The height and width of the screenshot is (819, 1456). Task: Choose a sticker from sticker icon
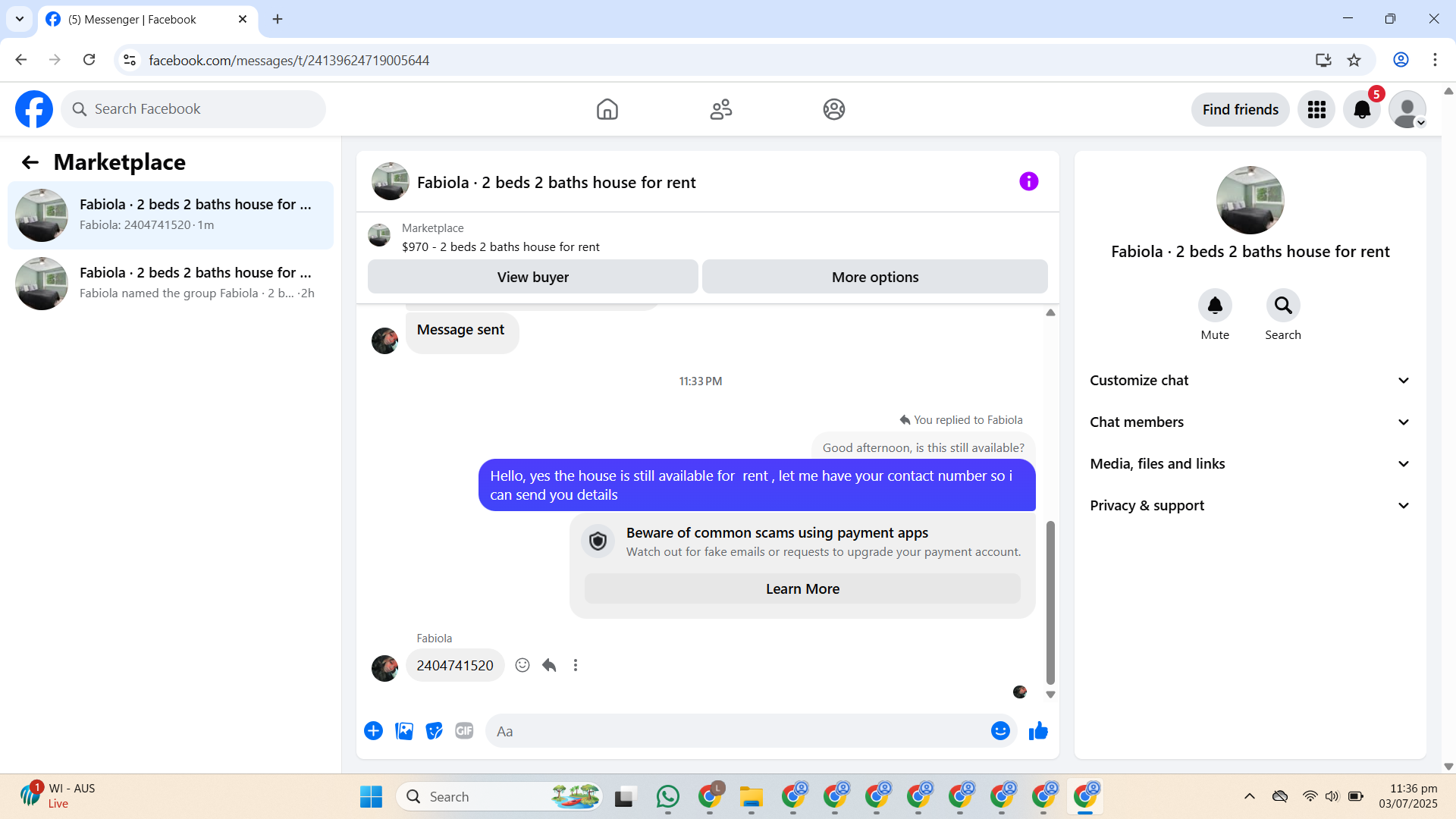(434, 731)
